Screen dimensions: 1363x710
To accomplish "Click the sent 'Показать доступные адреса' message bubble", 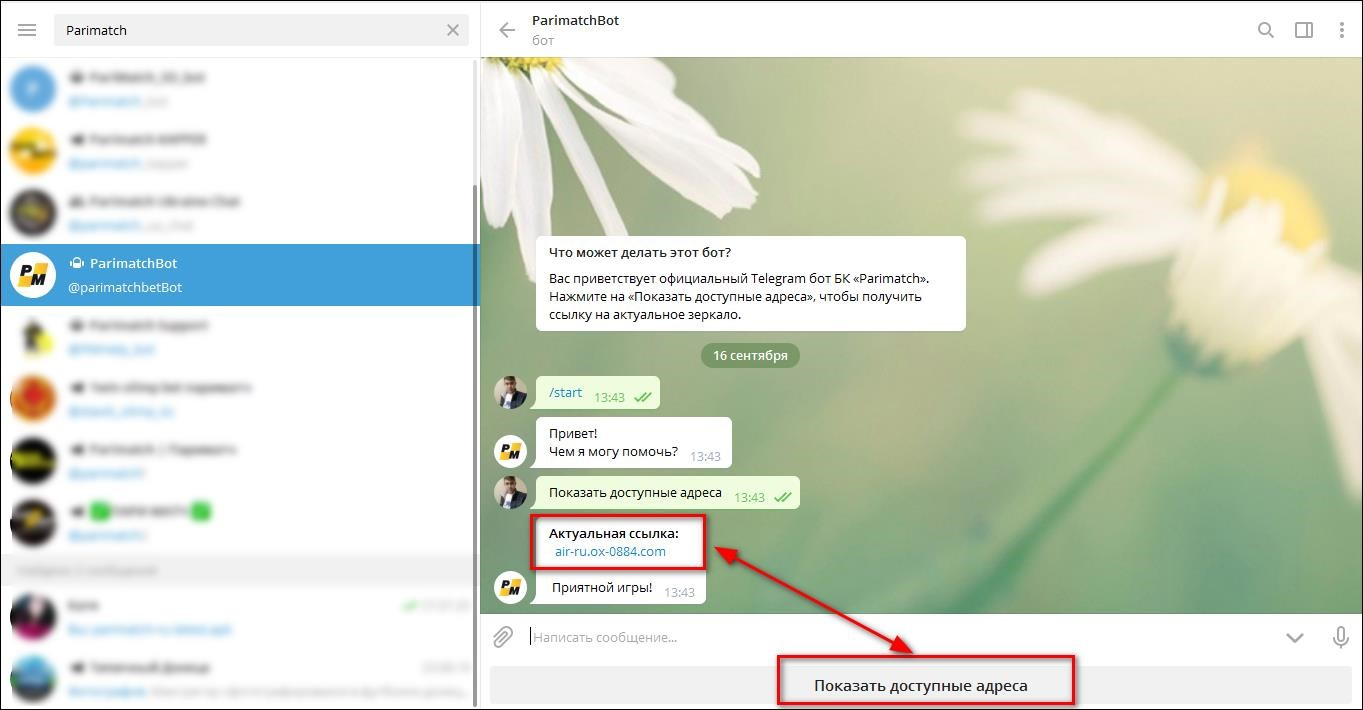I will click(667, 493).
